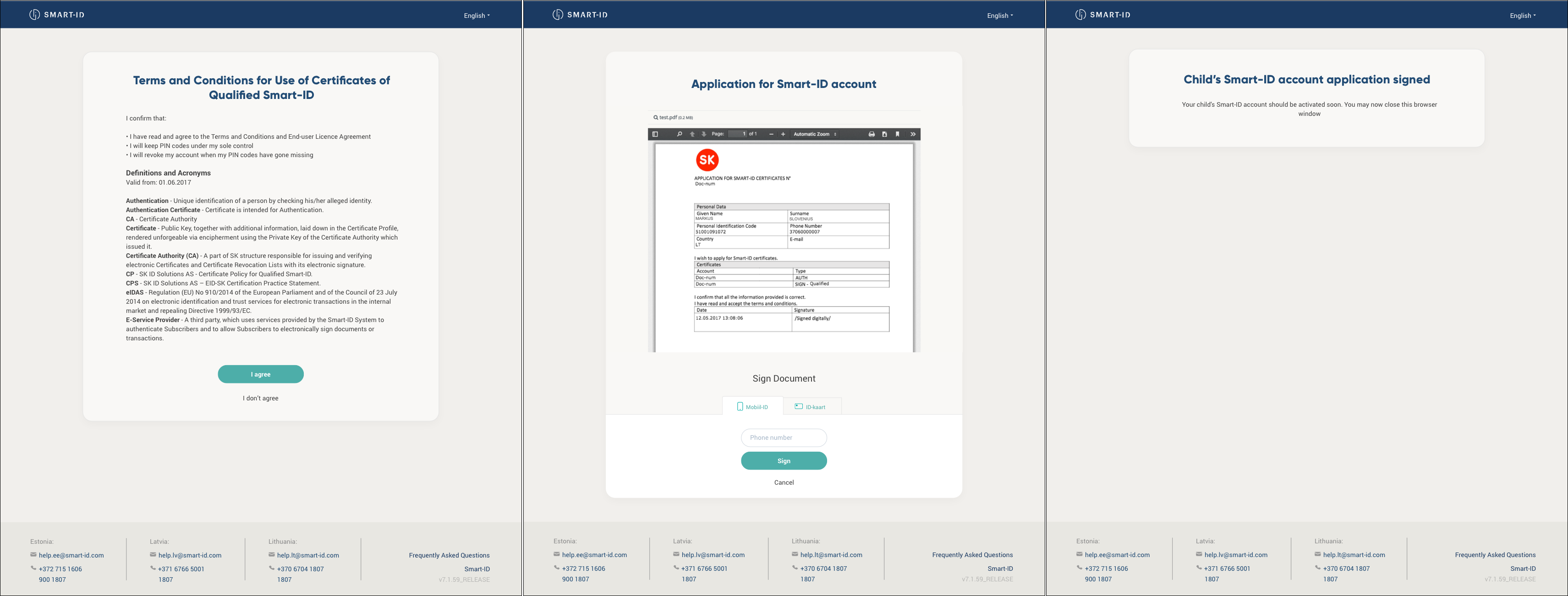This screenshot has width=1568, height=596.
Task: Click the I agree button
Action: tap(261, 374)
